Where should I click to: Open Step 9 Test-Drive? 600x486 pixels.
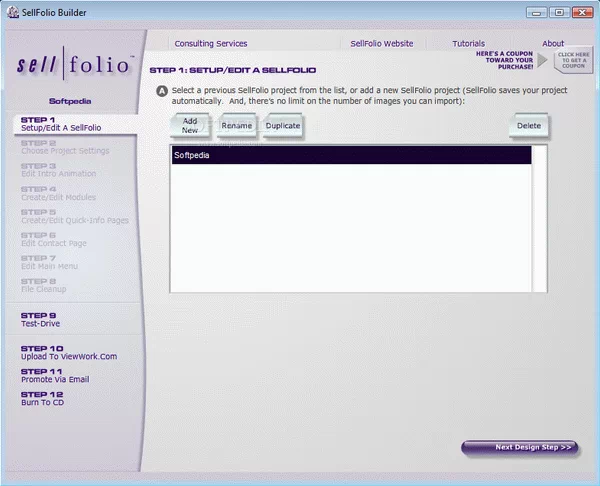click(x=41, y=320)
